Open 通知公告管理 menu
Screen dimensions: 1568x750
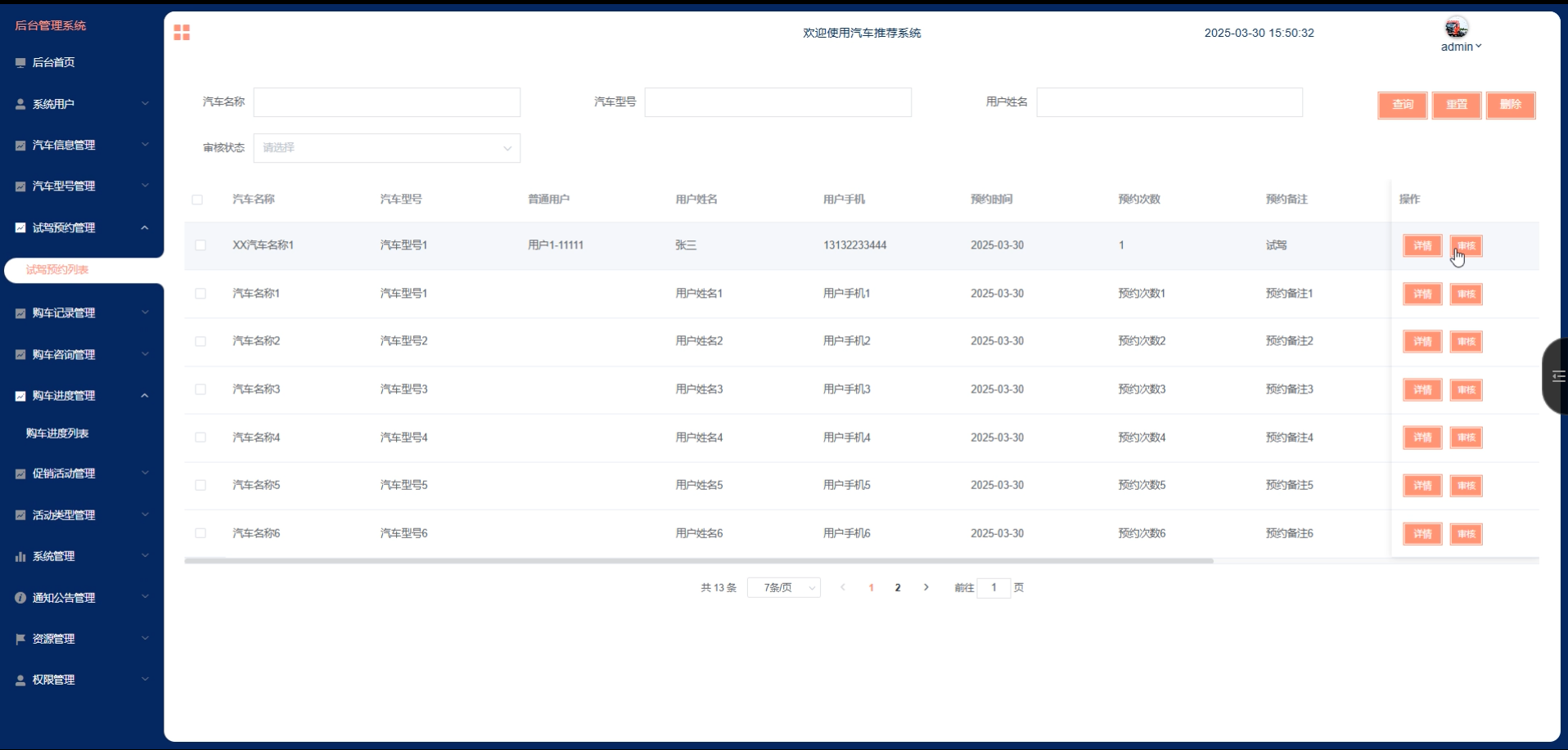pyautogui.click(x=82, y=598)
